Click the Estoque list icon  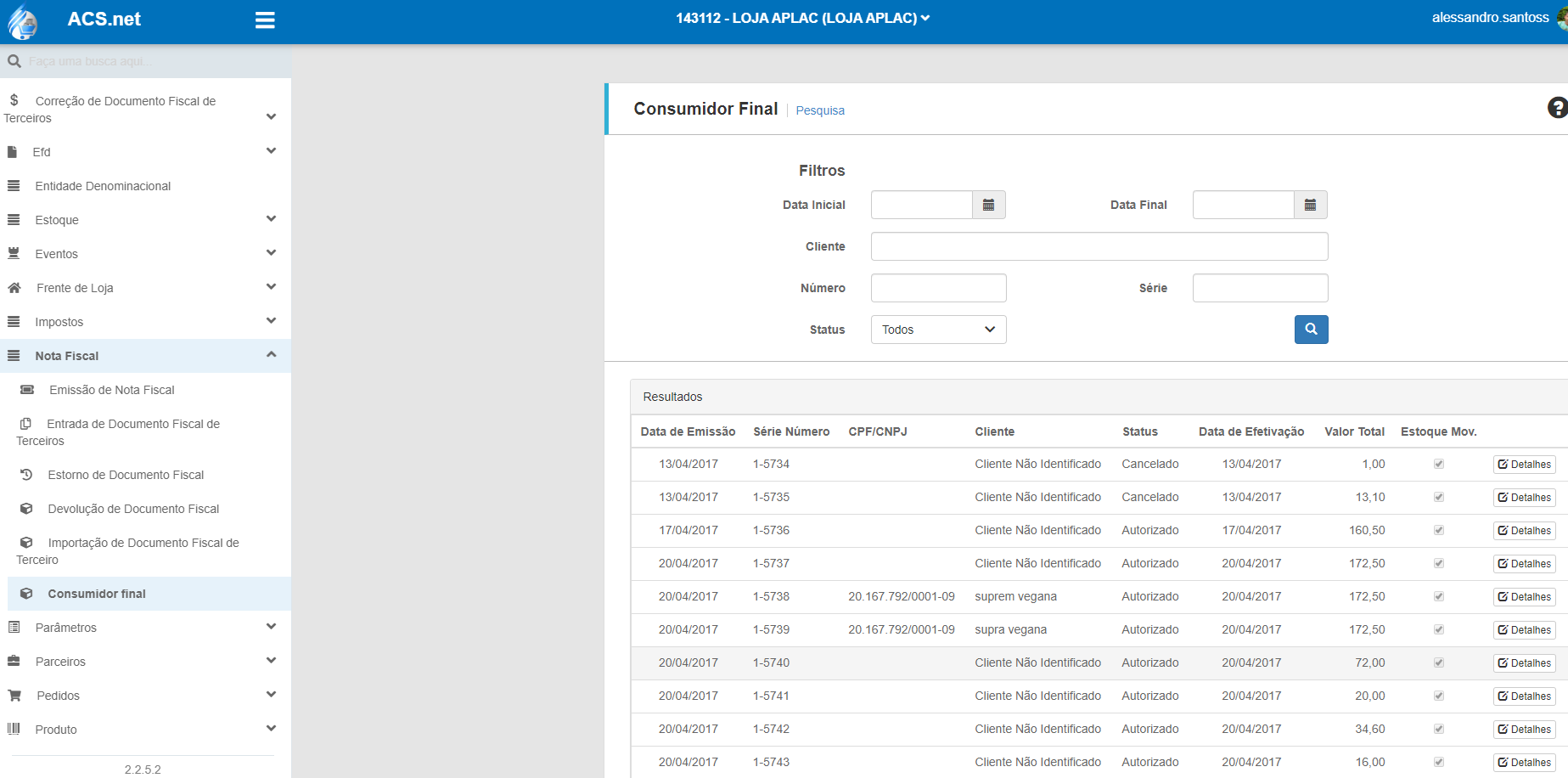(x=14, y=219)
